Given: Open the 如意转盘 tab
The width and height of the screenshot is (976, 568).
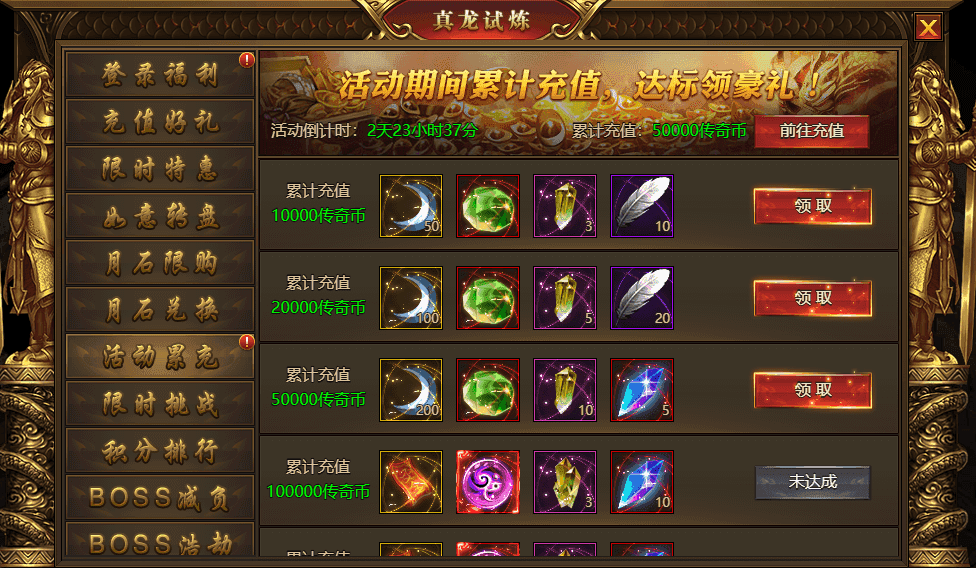Looking at the screenshot, I should click(x=160, y=215).
